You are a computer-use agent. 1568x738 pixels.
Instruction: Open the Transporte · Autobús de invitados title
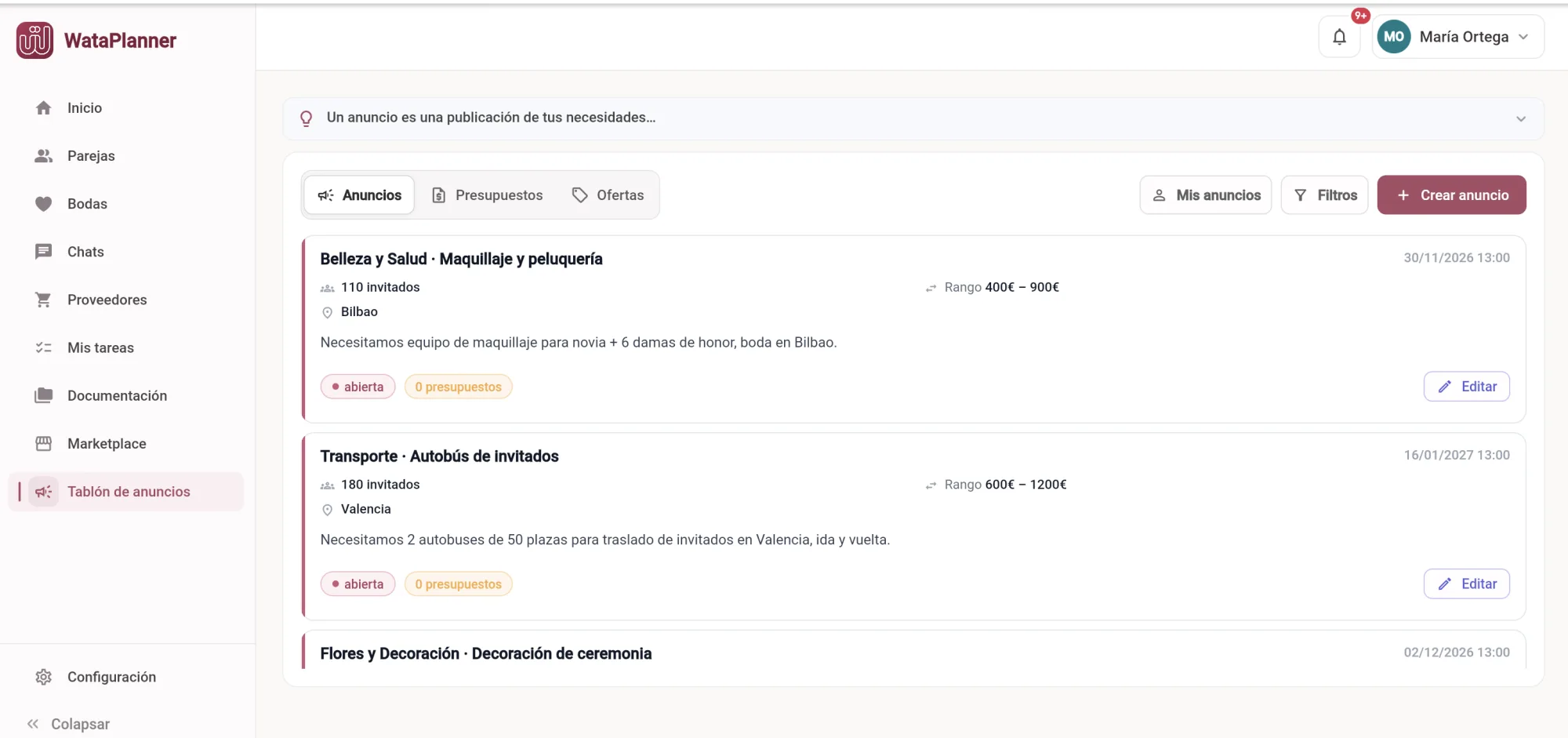click(x=439, y=456)
